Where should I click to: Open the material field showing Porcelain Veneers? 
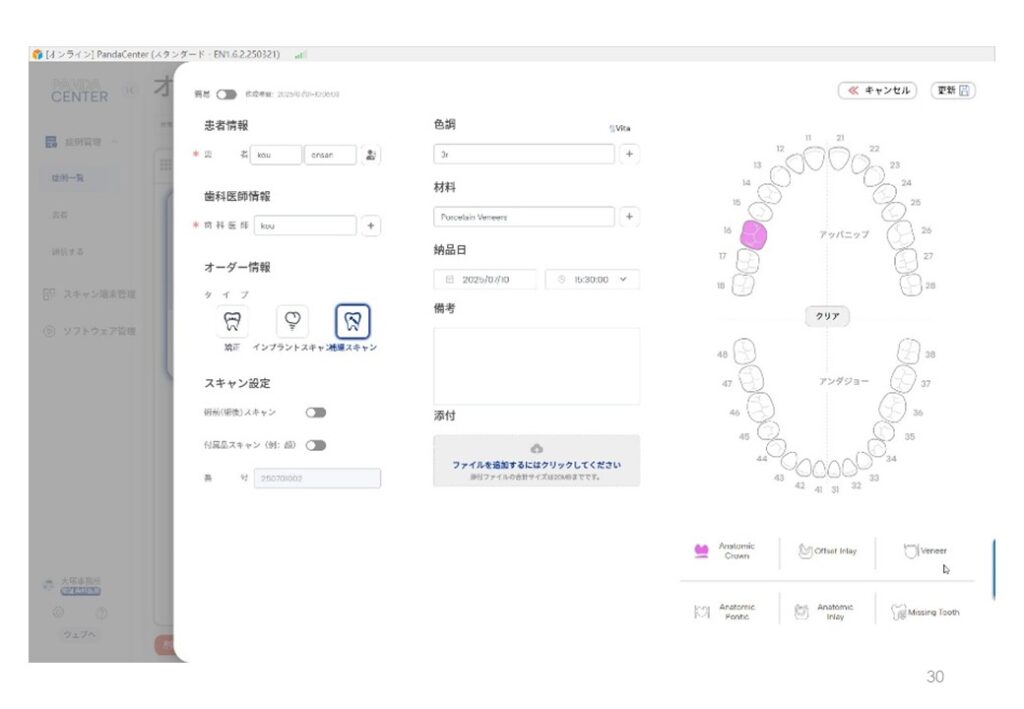point(524,217)
